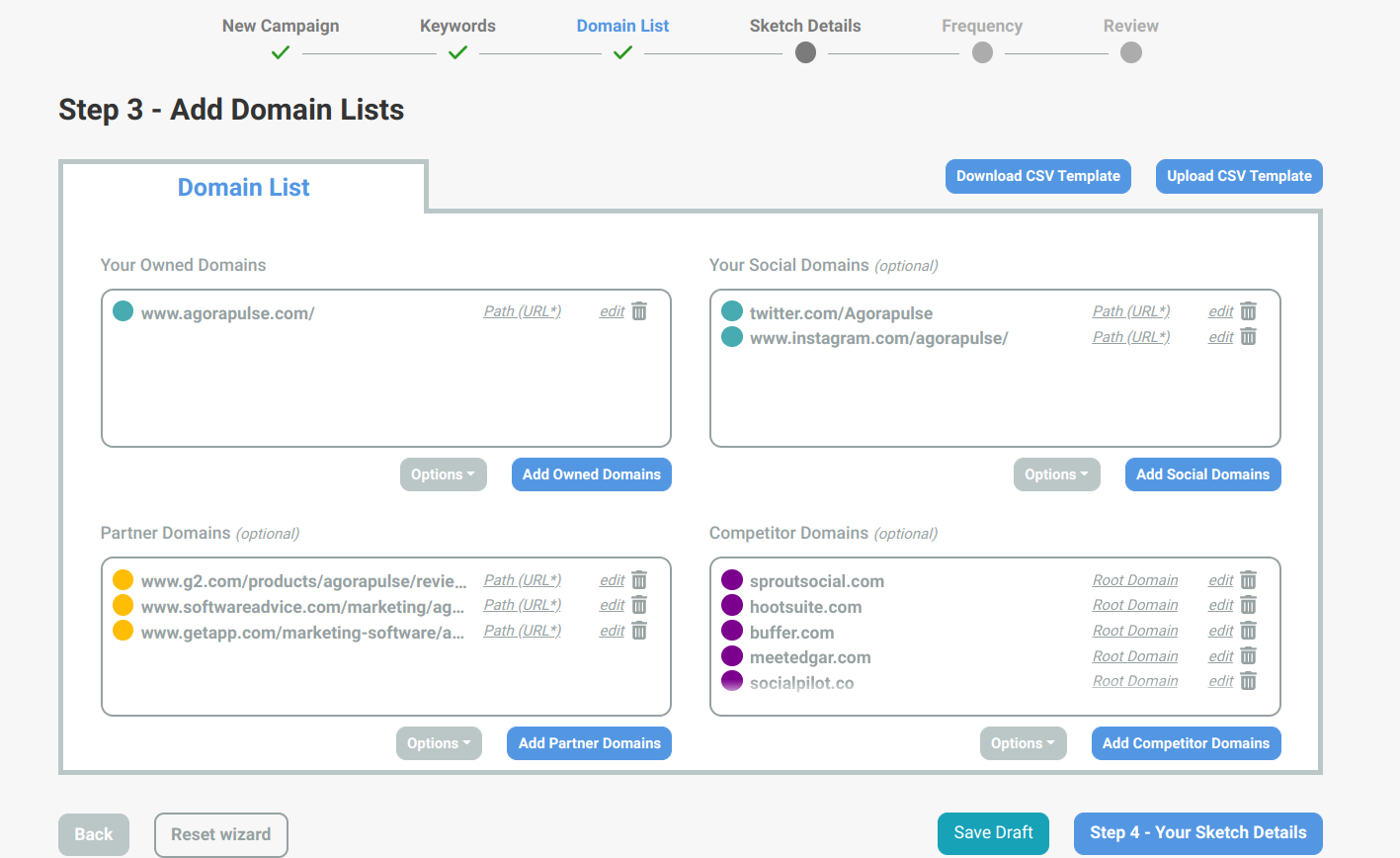The width and height of the screenshot is (1400, 858).
Task: Click the Frequency step circle
Action: [982, 52]
